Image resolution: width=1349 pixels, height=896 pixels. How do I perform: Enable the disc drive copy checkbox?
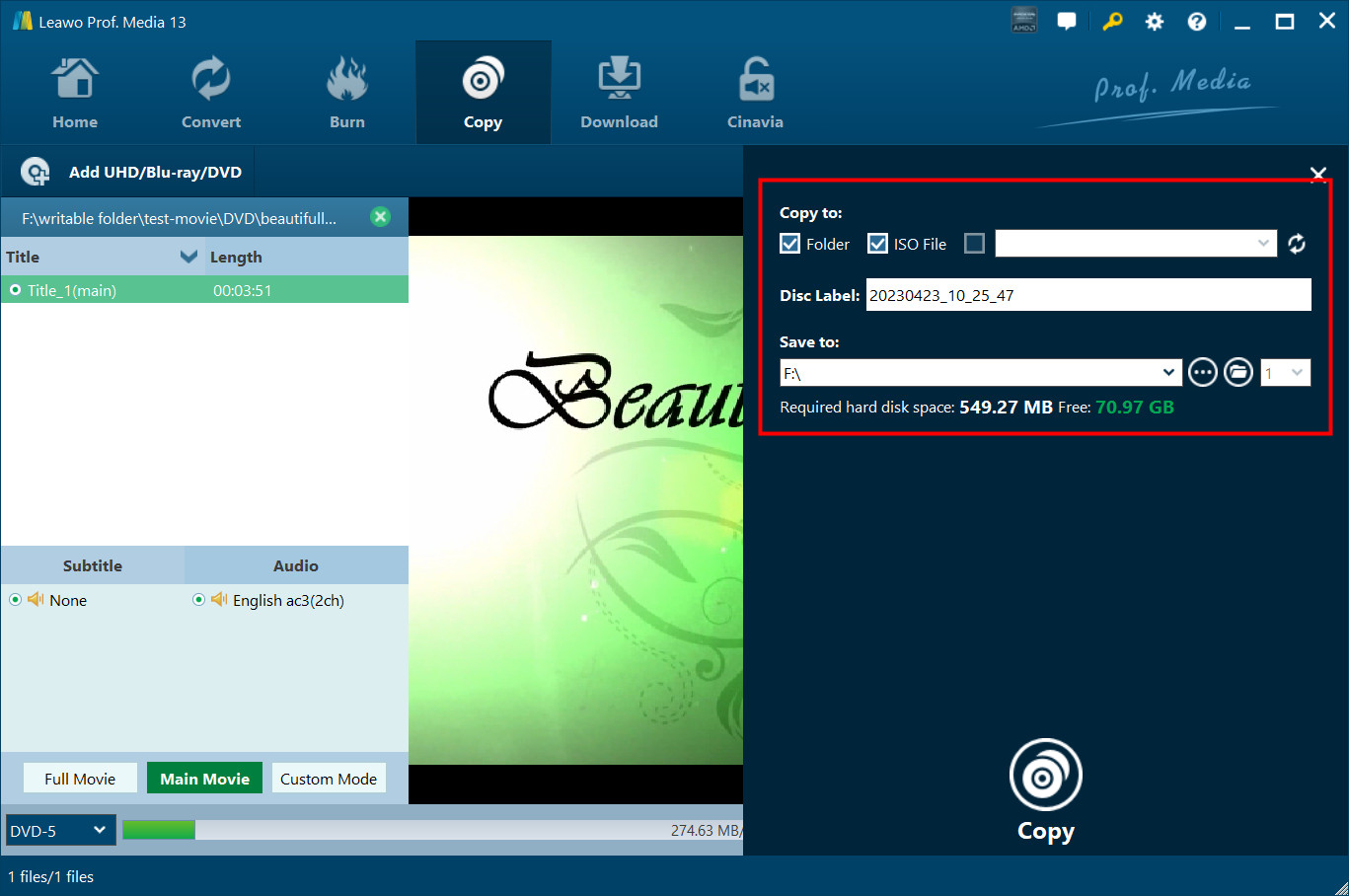pyautogui.click(x=974, y=244)
